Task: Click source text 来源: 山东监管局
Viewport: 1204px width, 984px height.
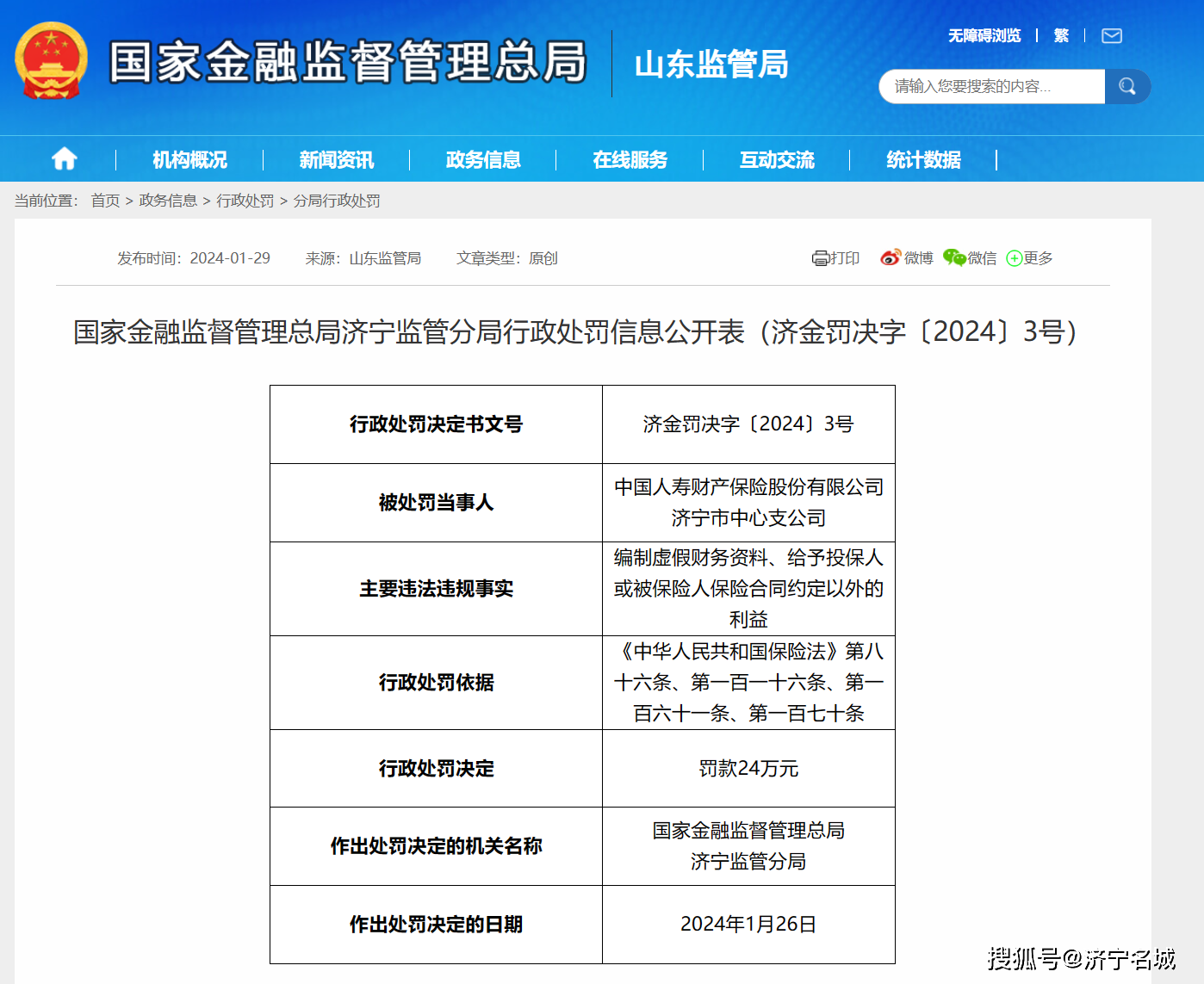Action: tap(363, 258)
